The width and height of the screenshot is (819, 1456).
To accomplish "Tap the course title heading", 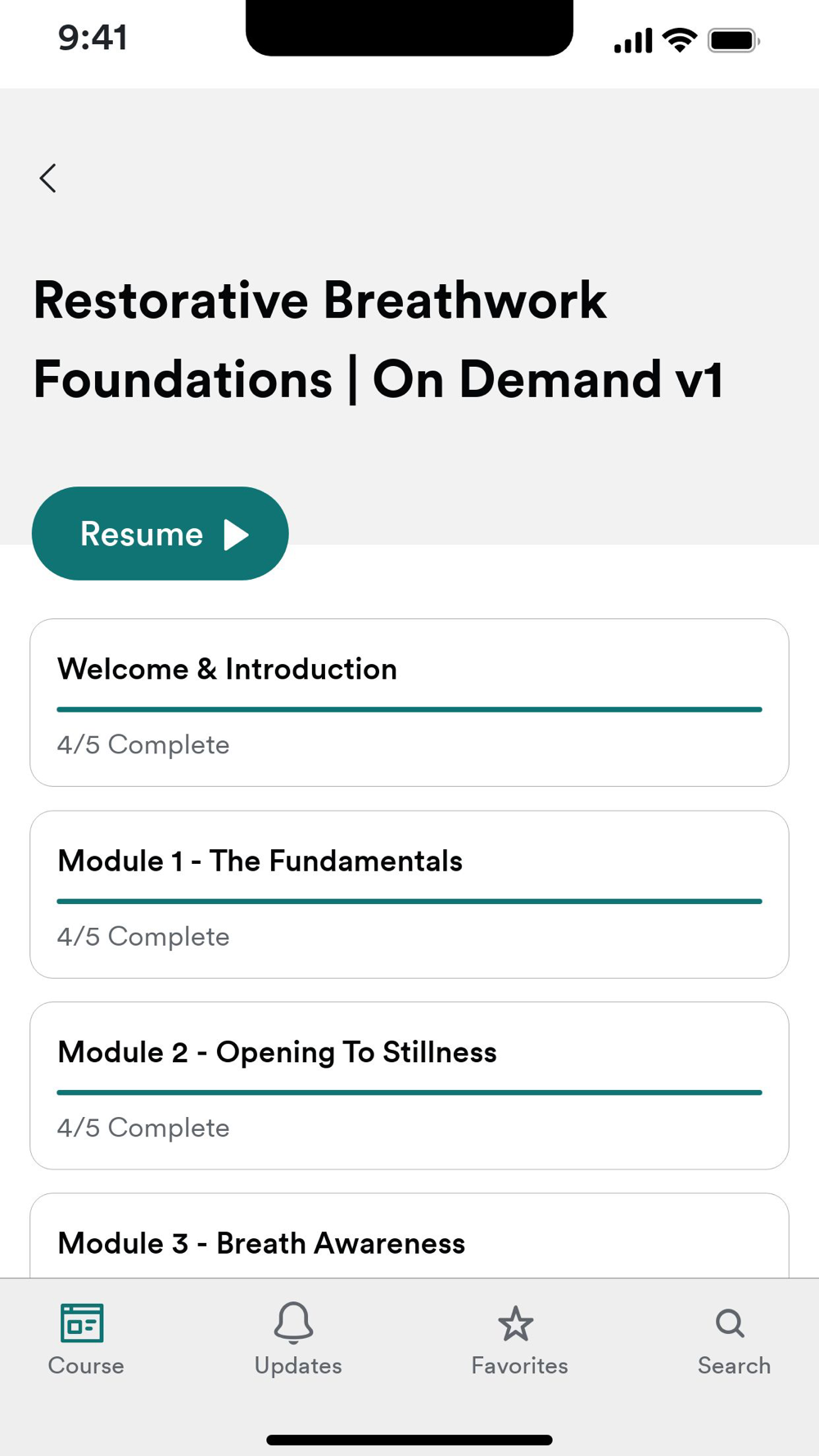I will click(378, 340).
